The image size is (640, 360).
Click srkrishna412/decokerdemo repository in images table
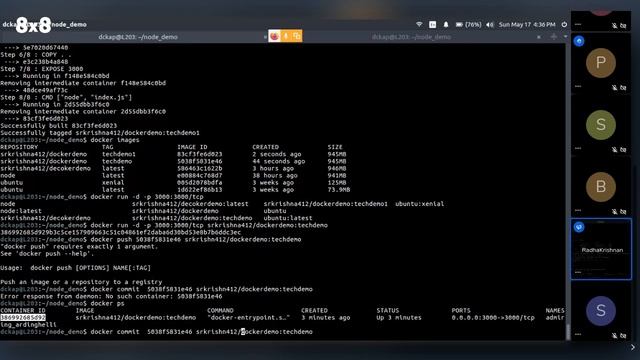click(x=45, y=168)
